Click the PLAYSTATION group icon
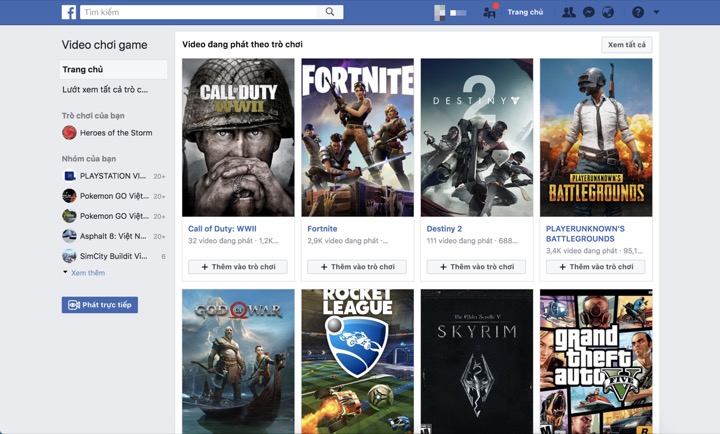This screenshot has height=434, width=720. [x=69, y=176]
